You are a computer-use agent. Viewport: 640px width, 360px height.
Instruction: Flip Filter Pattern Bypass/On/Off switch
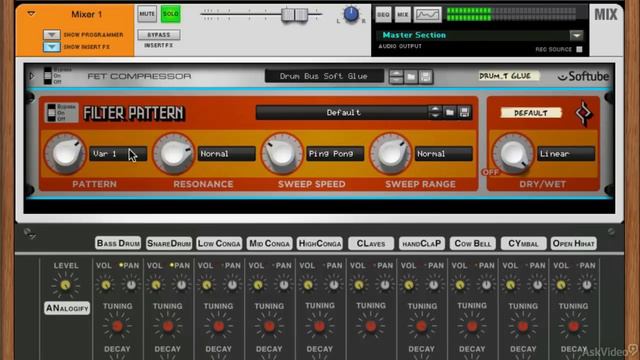click(x=51, y=113)
